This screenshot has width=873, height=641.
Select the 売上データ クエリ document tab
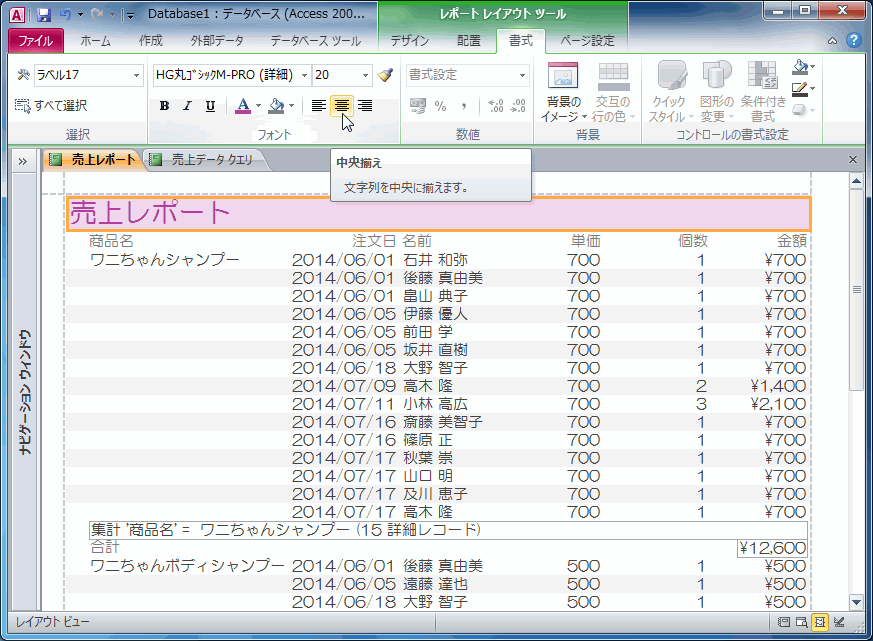pos(205,160)
